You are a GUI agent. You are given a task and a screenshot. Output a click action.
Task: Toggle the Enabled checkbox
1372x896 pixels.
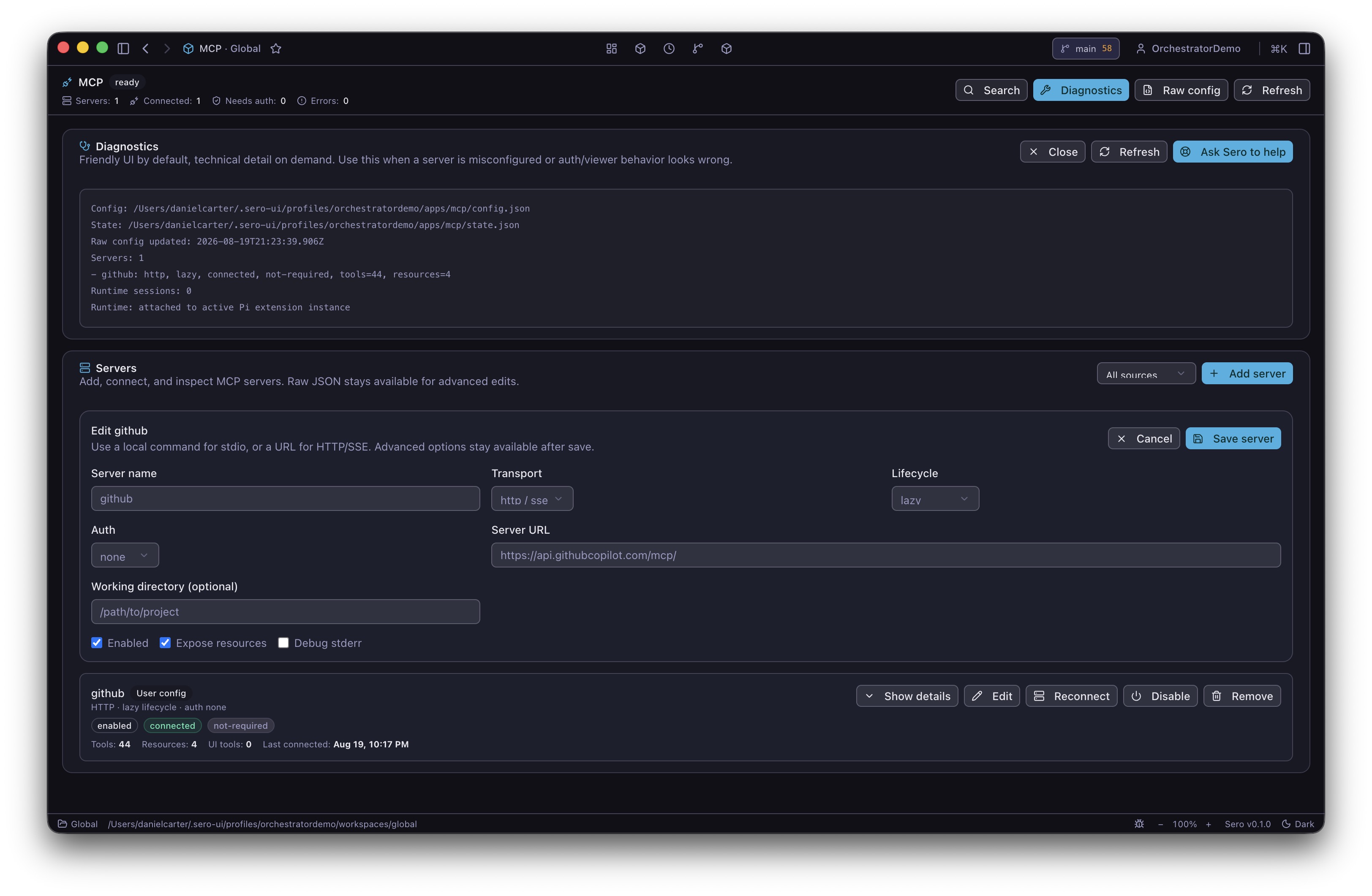coord(97,643)
